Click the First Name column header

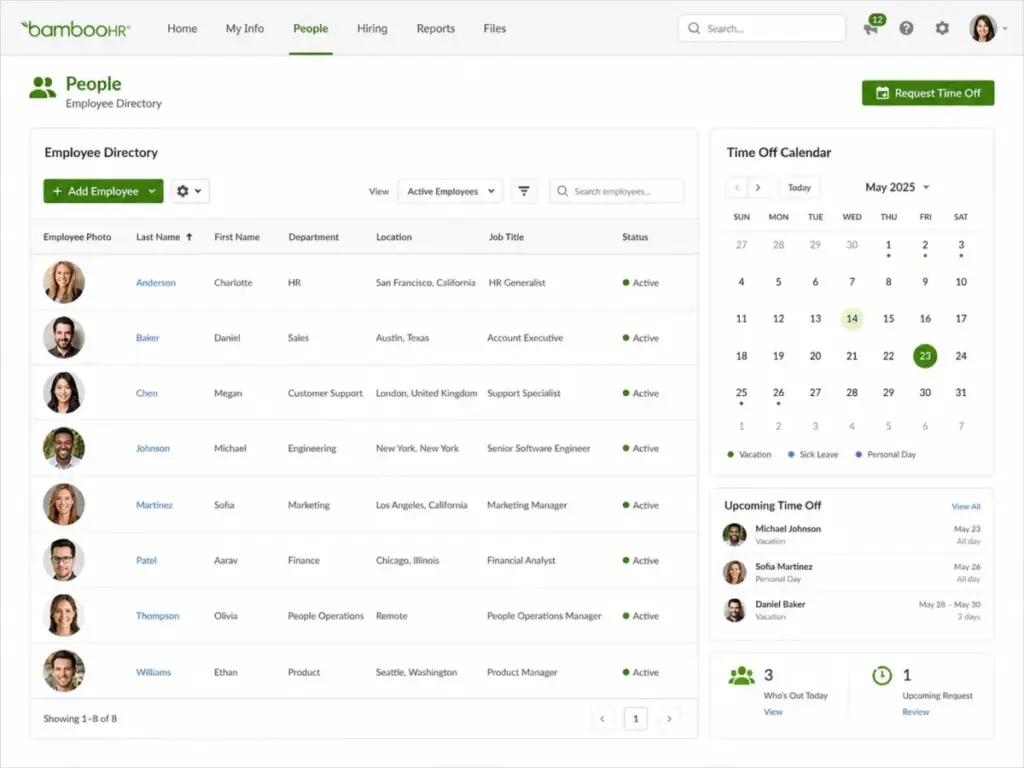tap(236, 237)
